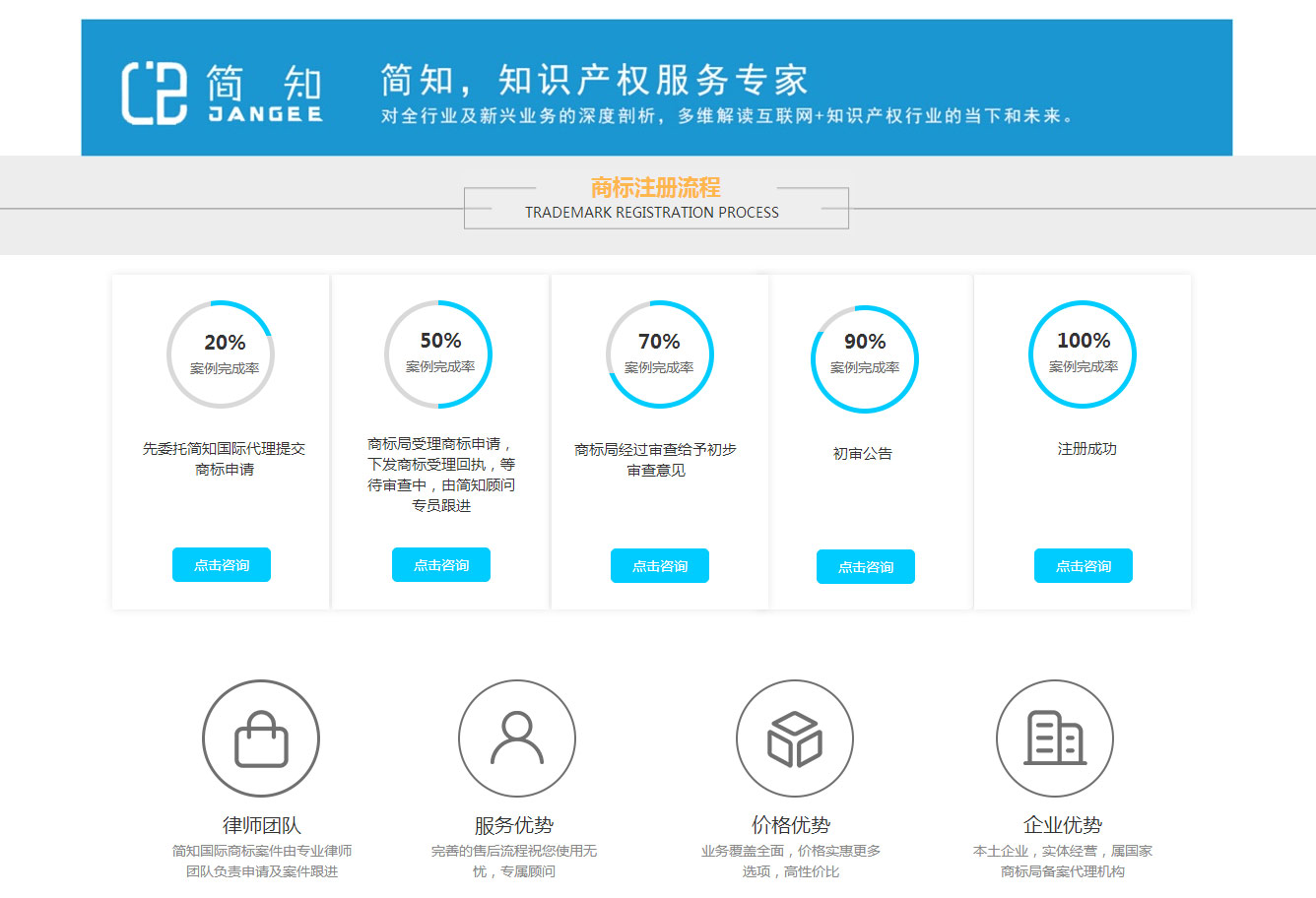Screen dimensions: 1316x898
Task: Click the 简知，知识产权服务专家 banner title
Action: tap(594, 80)
